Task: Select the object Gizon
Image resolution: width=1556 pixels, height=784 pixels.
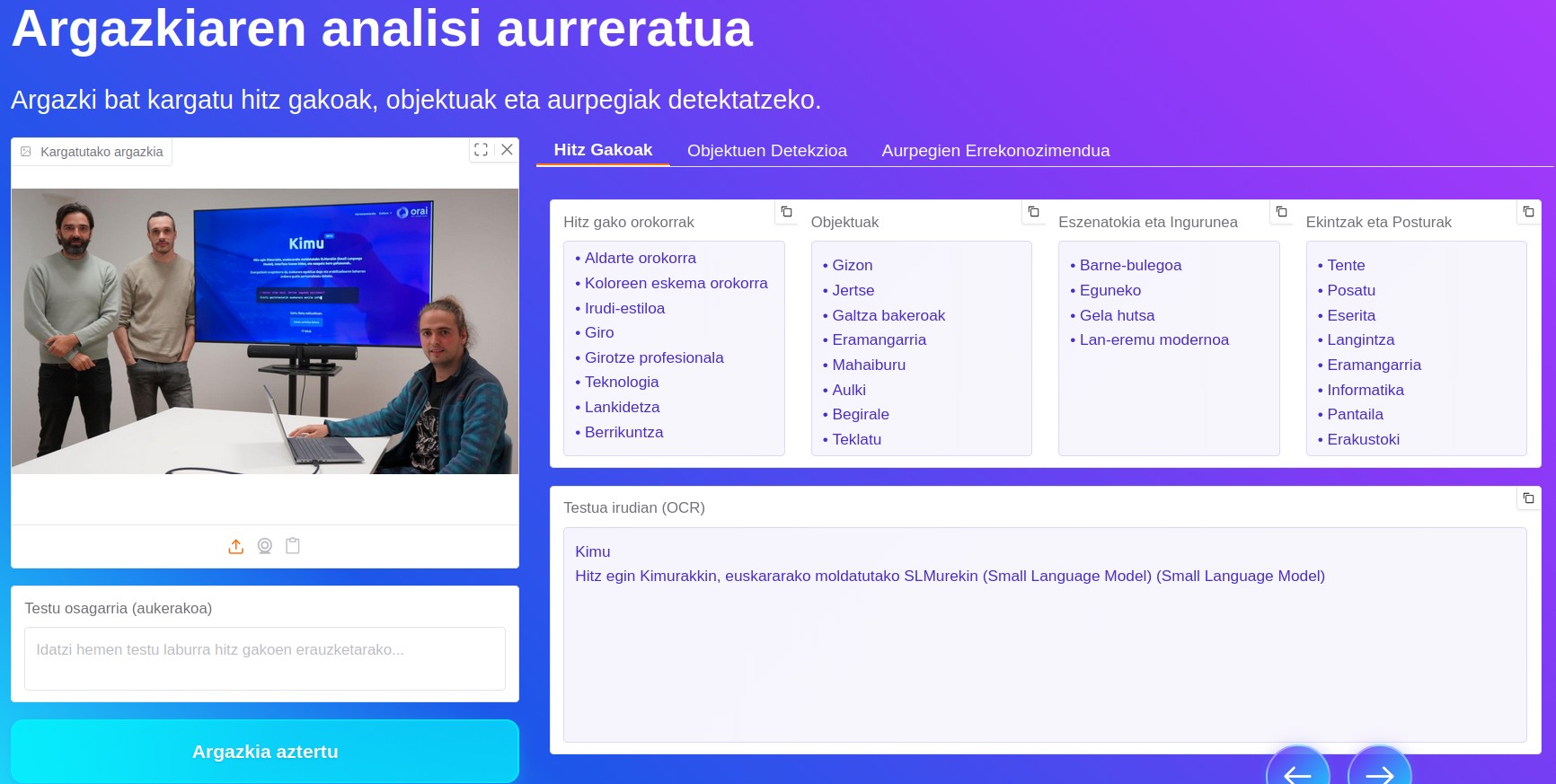Action: click(852, 265)
